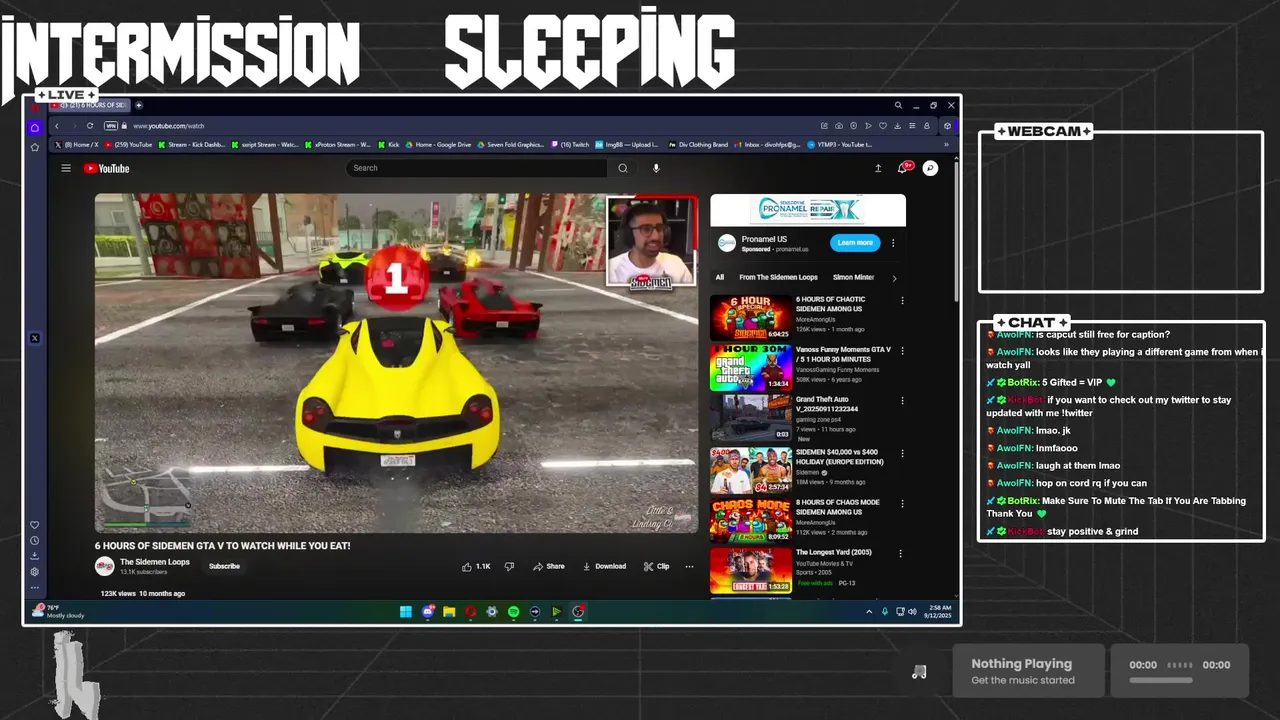
Task: Open the weather widget on taskbar
Action: click(60, 611)
